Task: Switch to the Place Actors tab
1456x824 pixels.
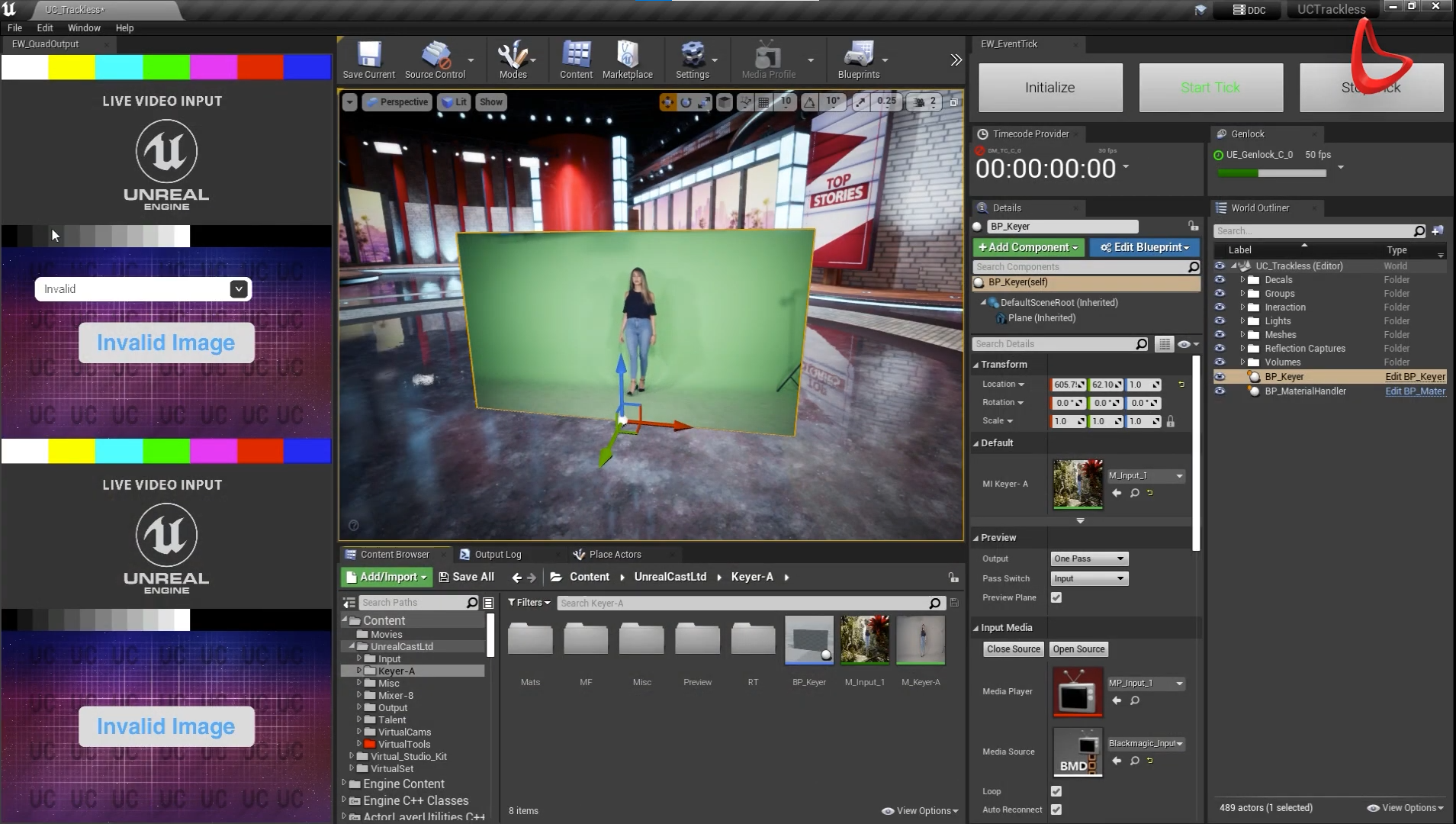Action: 615,555
